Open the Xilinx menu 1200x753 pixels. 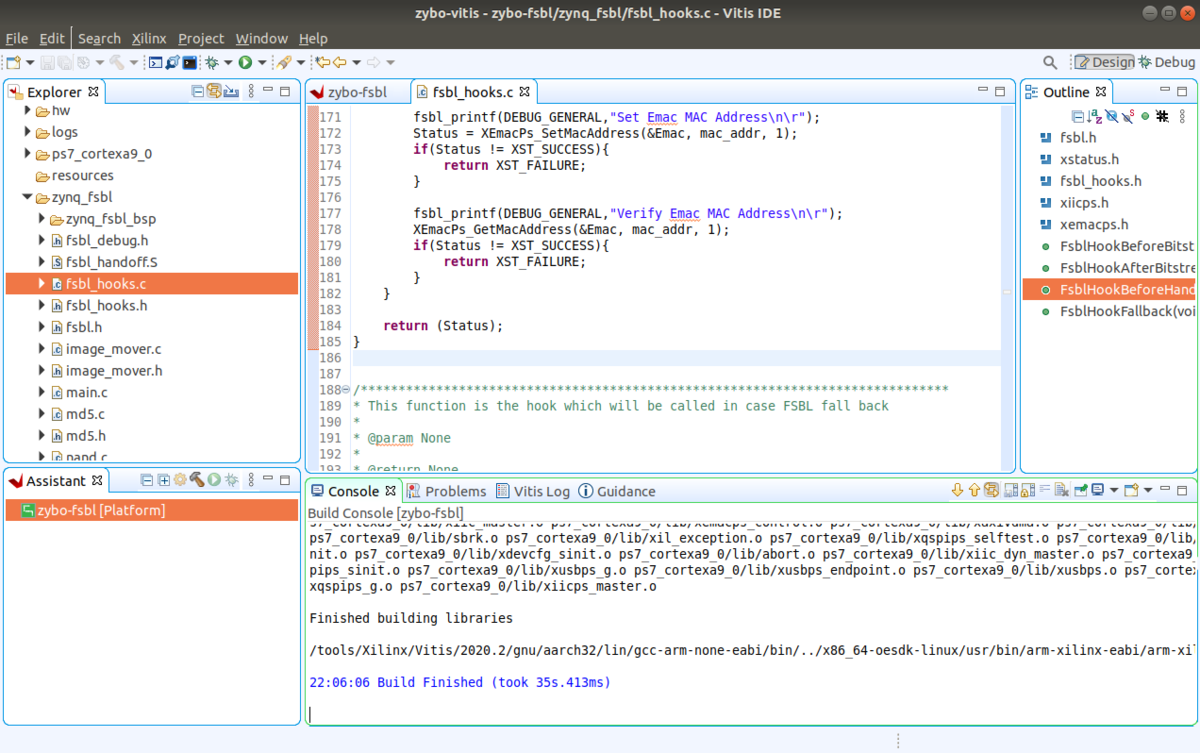(149, 38)
